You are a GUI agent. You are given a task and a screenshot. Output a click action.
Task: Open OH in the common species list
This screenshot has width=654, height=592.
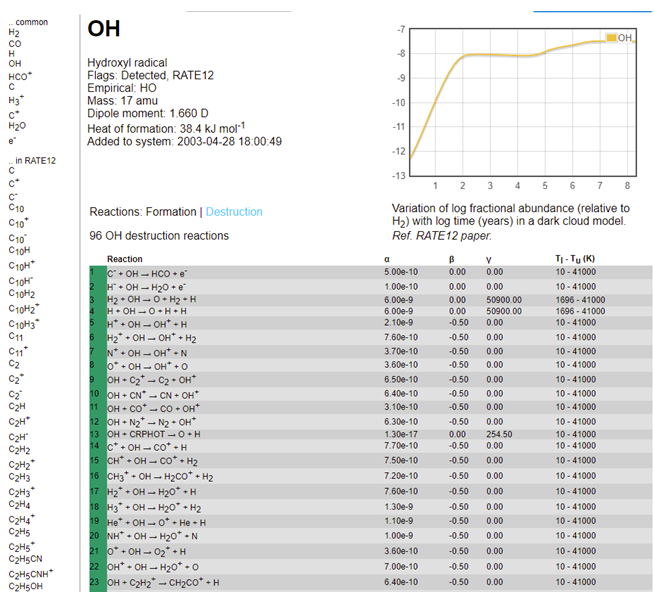click(x=15, y=63)
